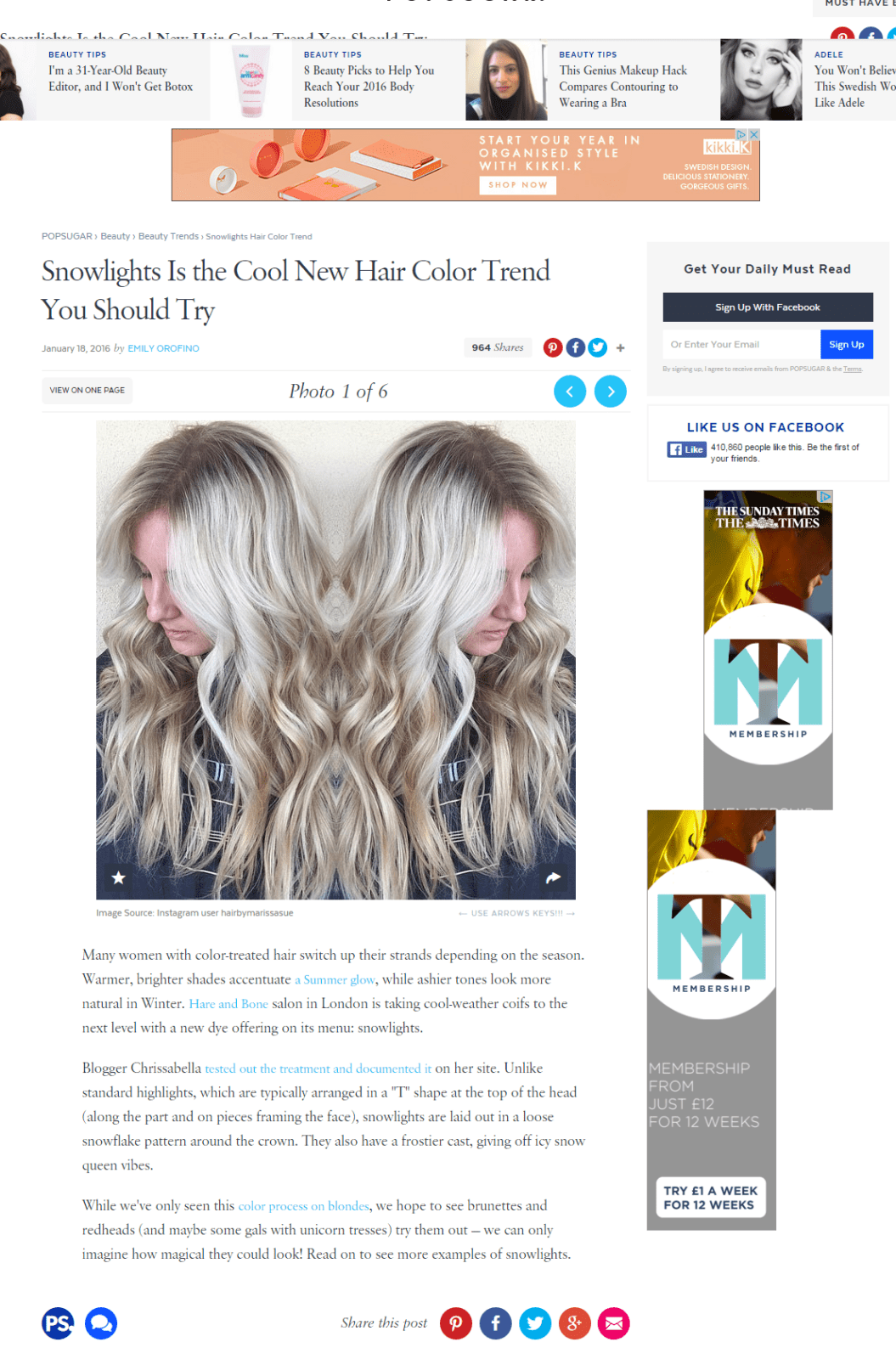Open Beauty Trends breadcrumb

click(168, 236)
